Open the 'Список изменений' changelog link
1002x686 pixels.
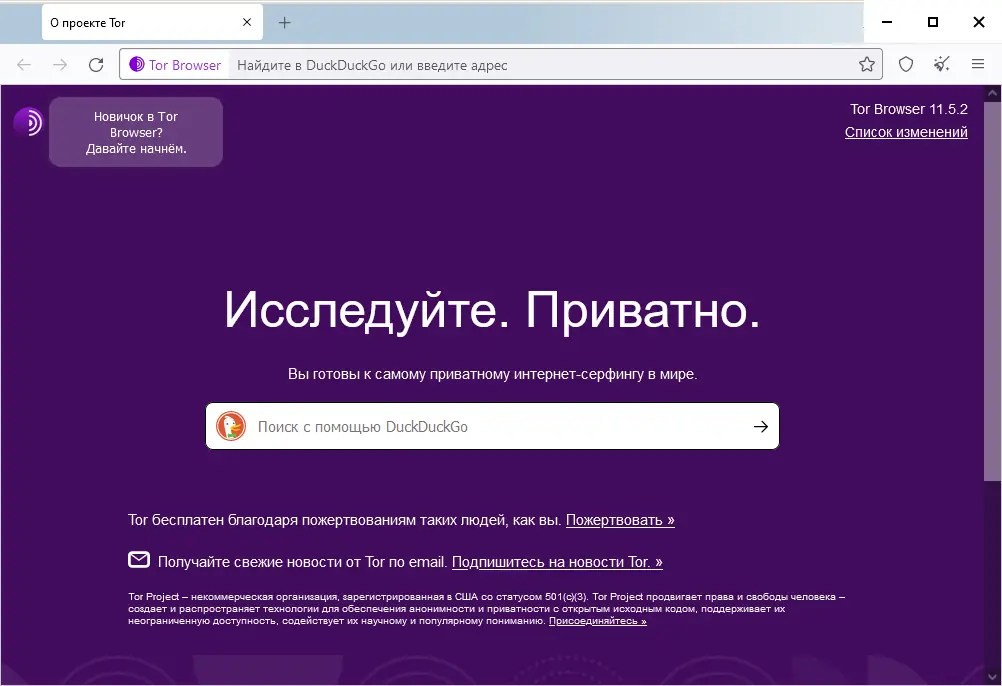pos(906,132)
